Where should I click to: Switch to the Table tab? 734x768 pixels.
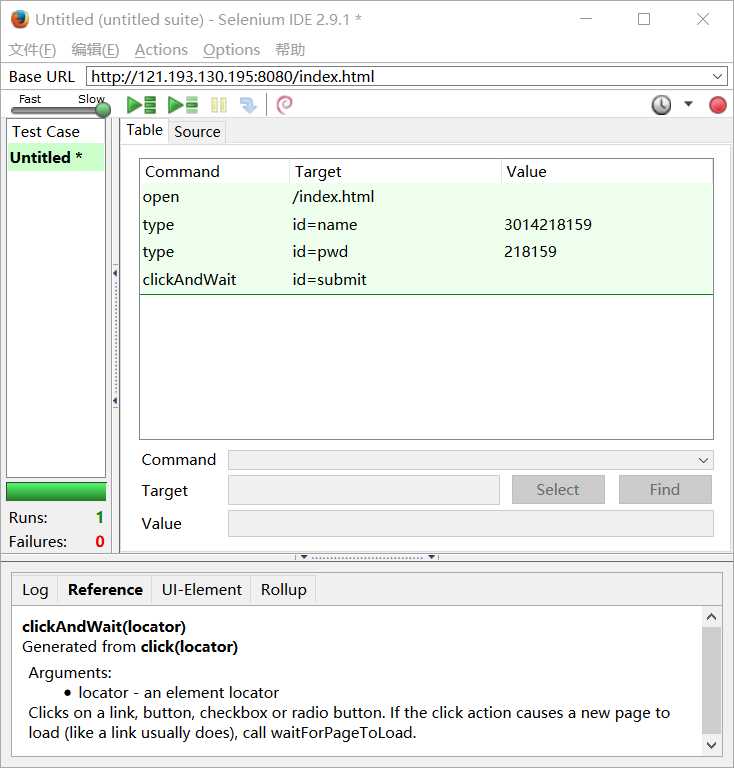(144, 130)
